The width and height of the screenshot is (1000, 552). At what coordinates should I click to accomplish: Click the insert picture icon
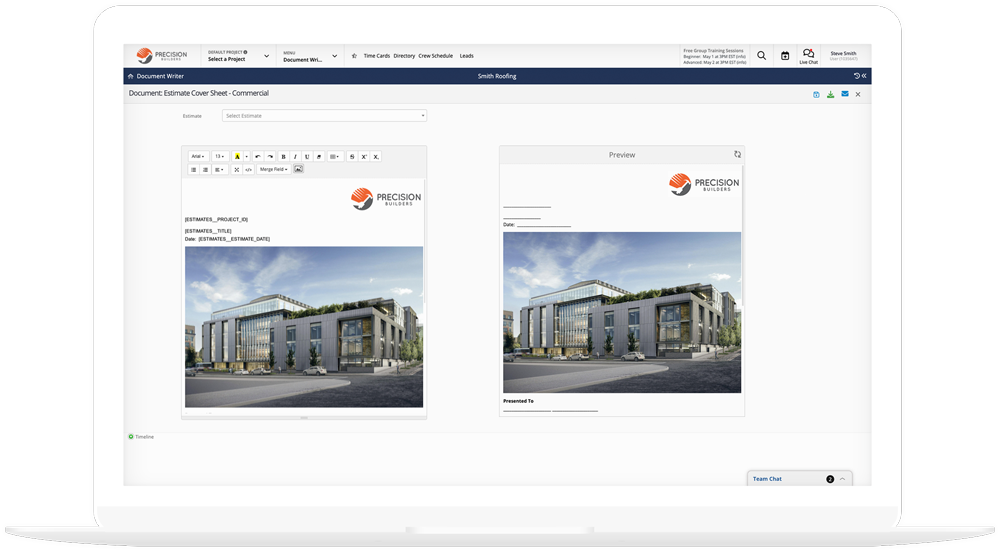pos(298,170)
